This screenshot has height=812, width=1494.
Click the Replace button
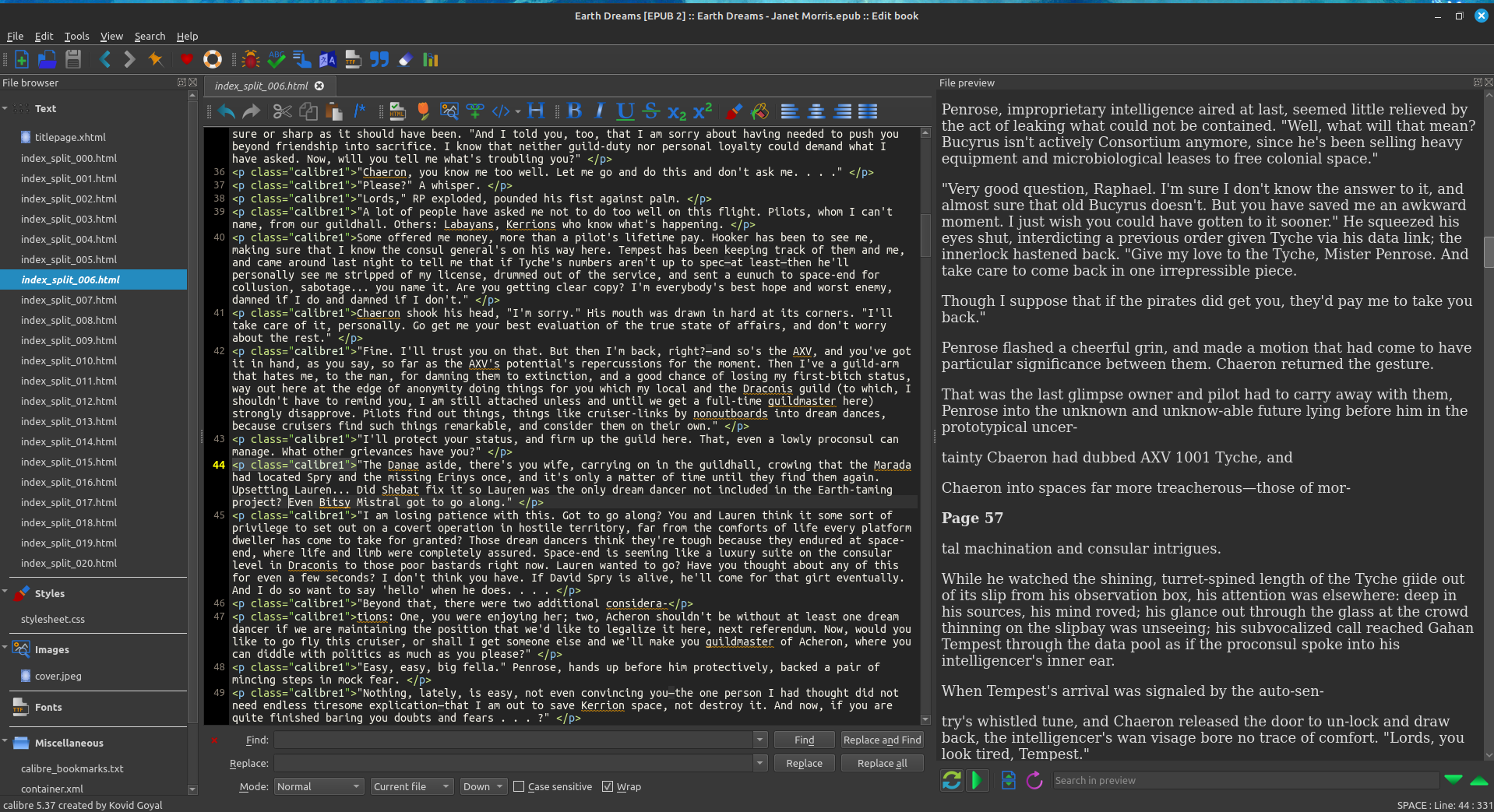click(x=804, y=763)
